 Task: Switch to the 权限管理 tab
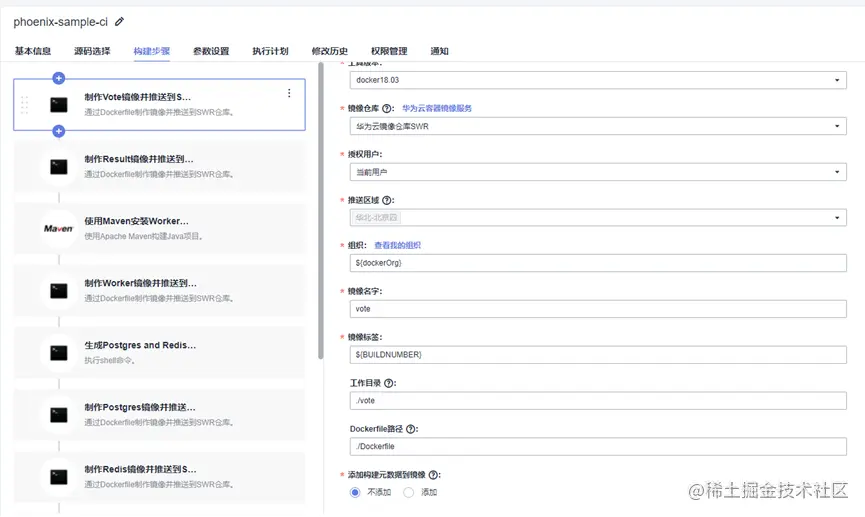[389, 51]
